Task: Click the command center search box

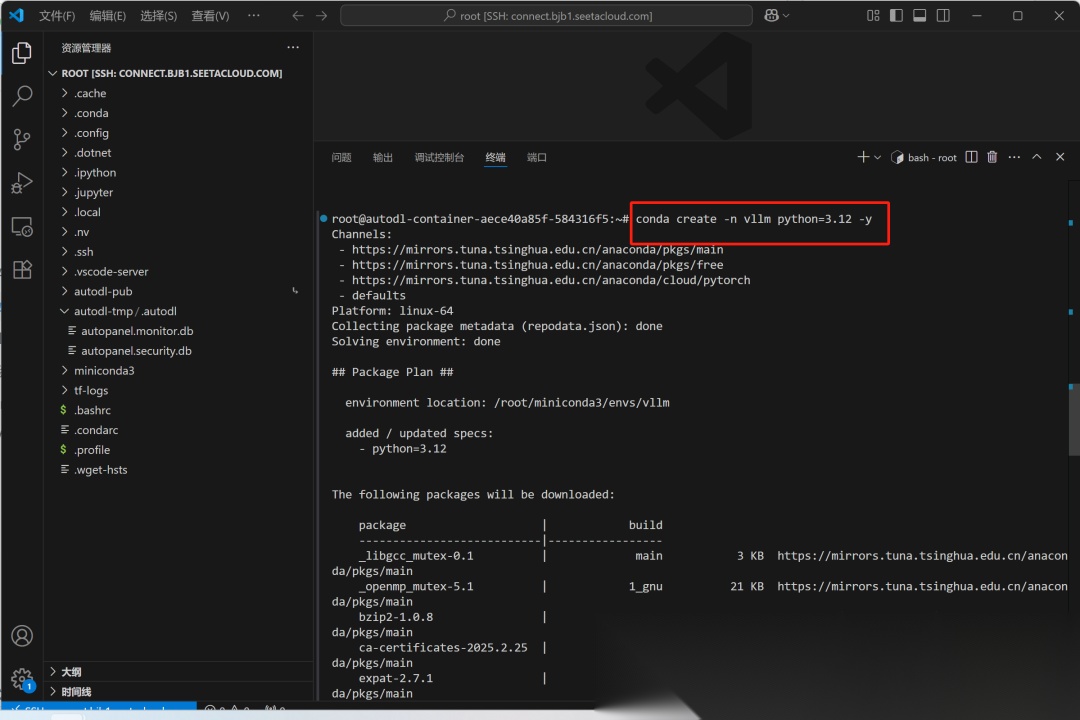Action: (546, 15)
